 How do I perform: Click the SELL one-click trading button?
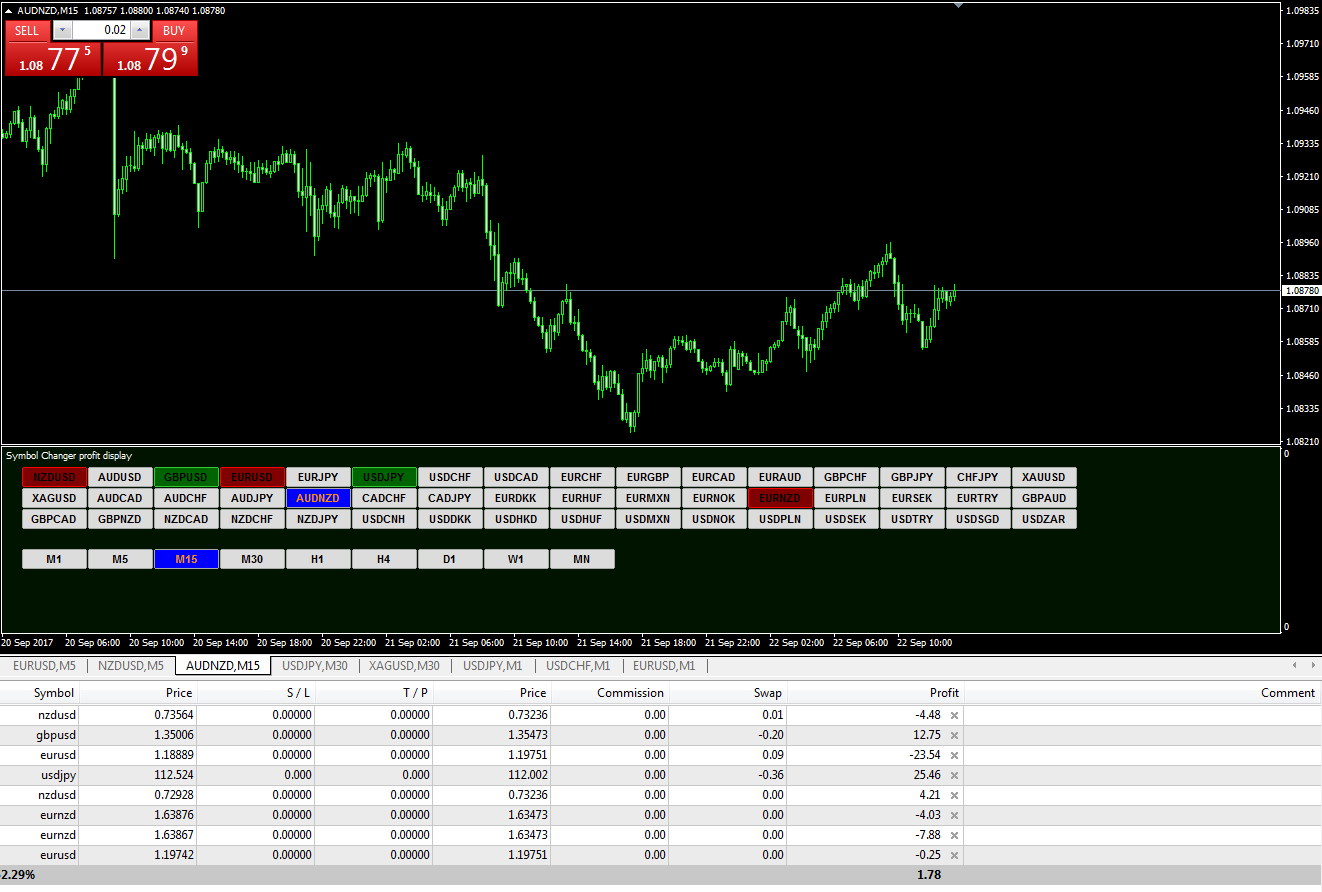click(27, 30)
